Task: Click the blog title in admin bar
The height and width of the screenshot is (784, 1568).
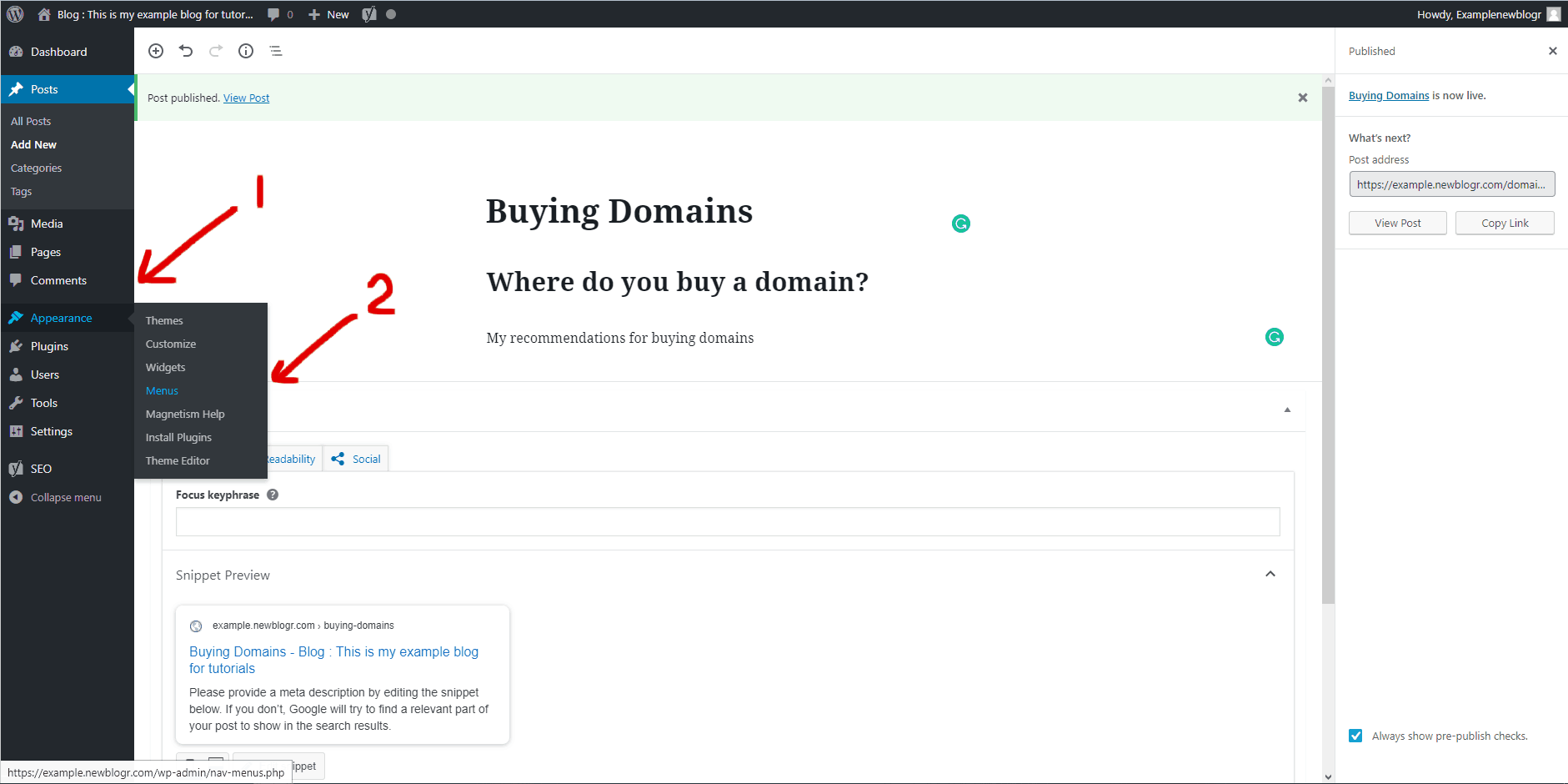Action: (155, 14)
